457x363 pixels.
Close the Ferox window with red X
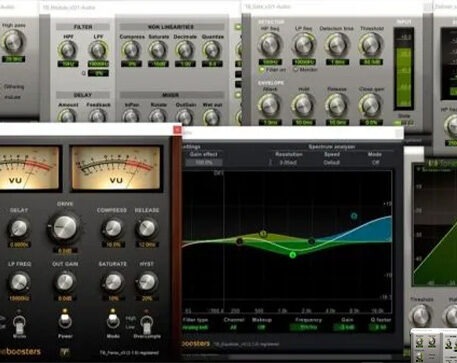(x=177, y=129)
